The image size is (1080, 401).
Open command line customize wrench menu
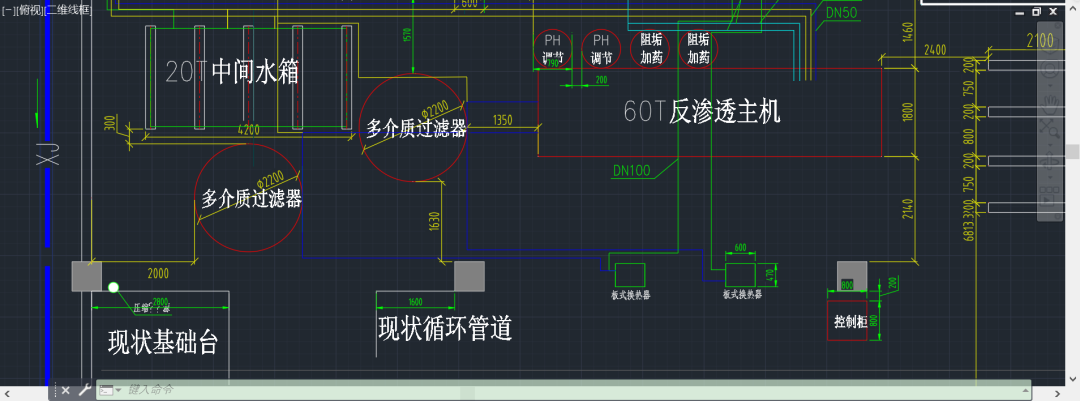pos(84,390)
